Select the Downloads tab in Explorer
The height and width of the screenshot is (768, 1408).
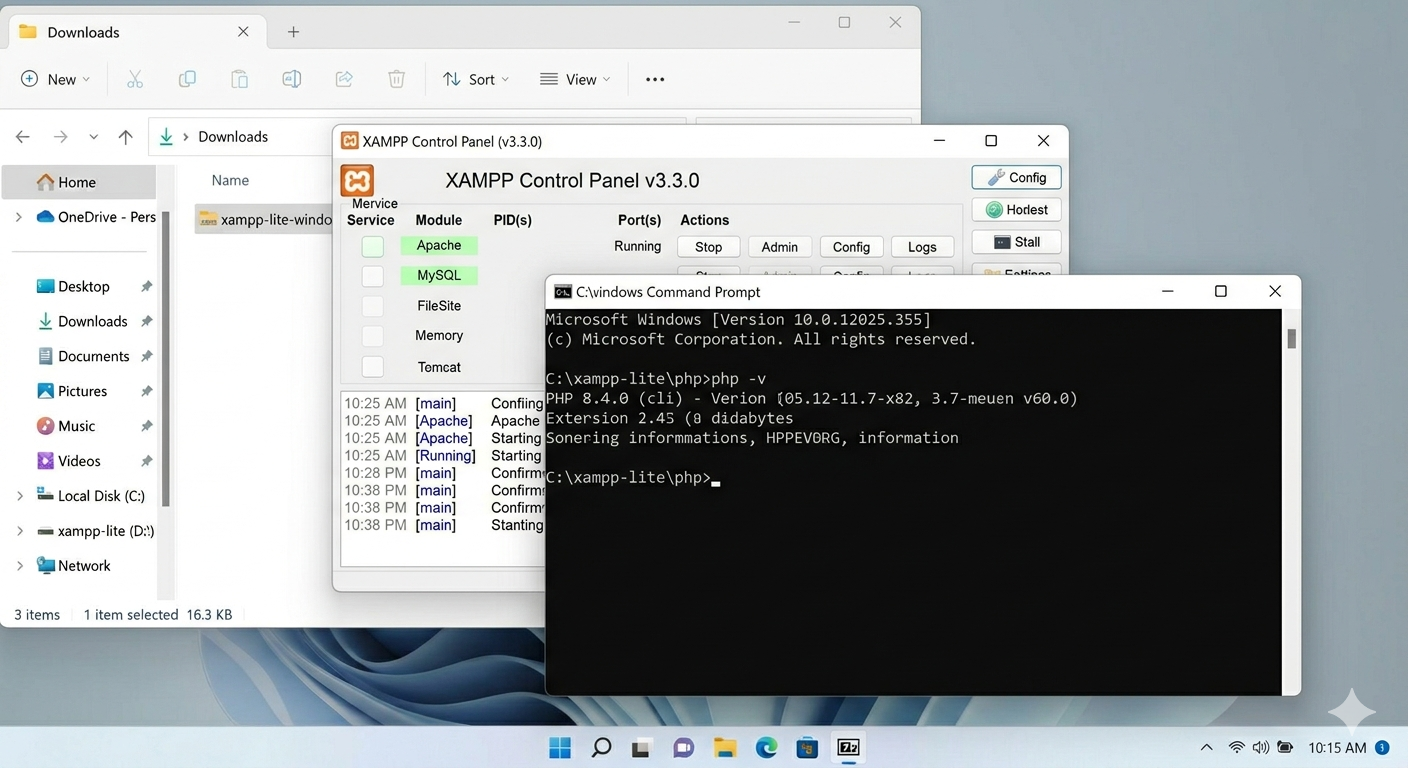click(x=135, y=32)
